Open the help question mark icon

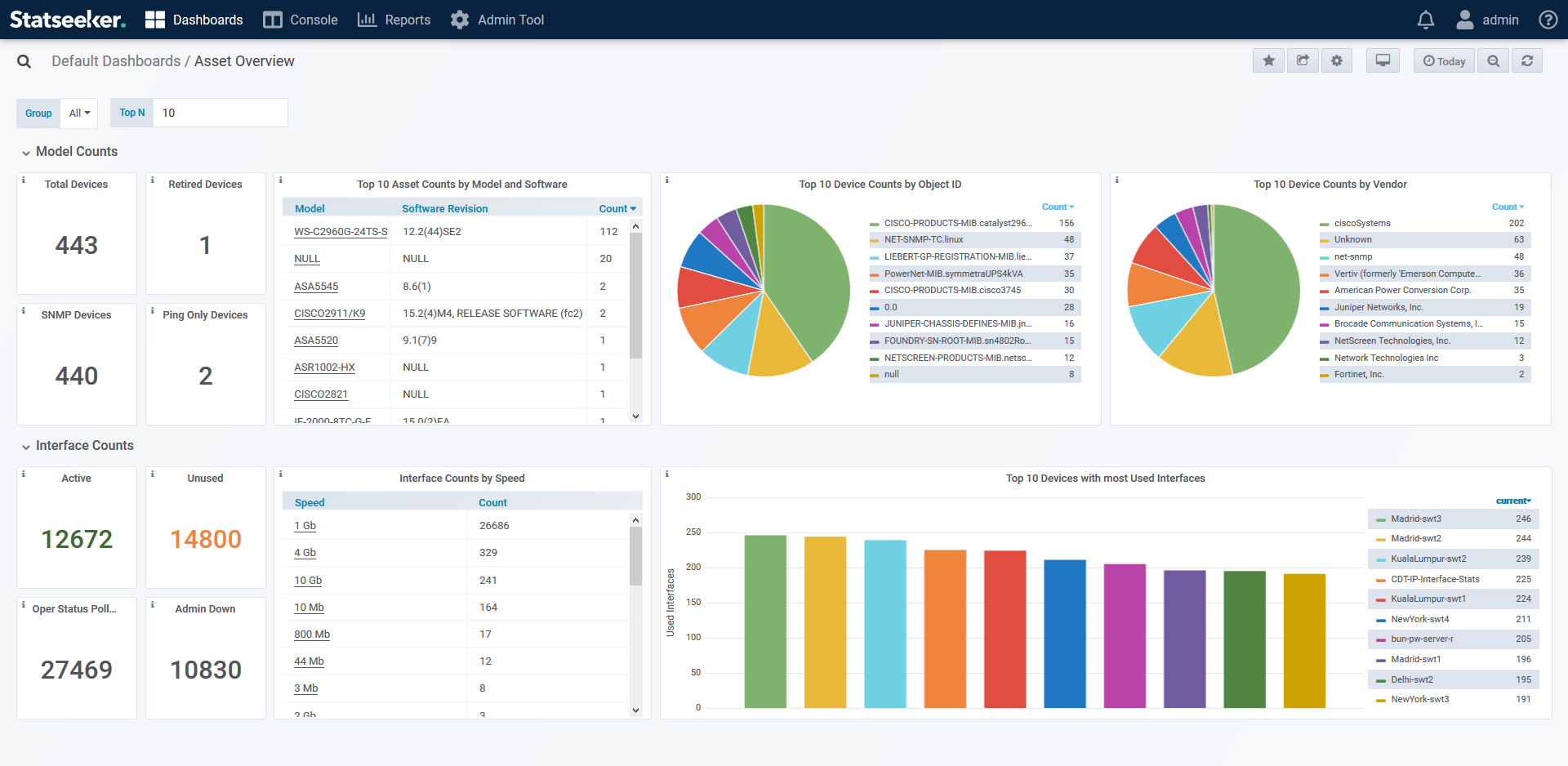[x=1548, y=20]
